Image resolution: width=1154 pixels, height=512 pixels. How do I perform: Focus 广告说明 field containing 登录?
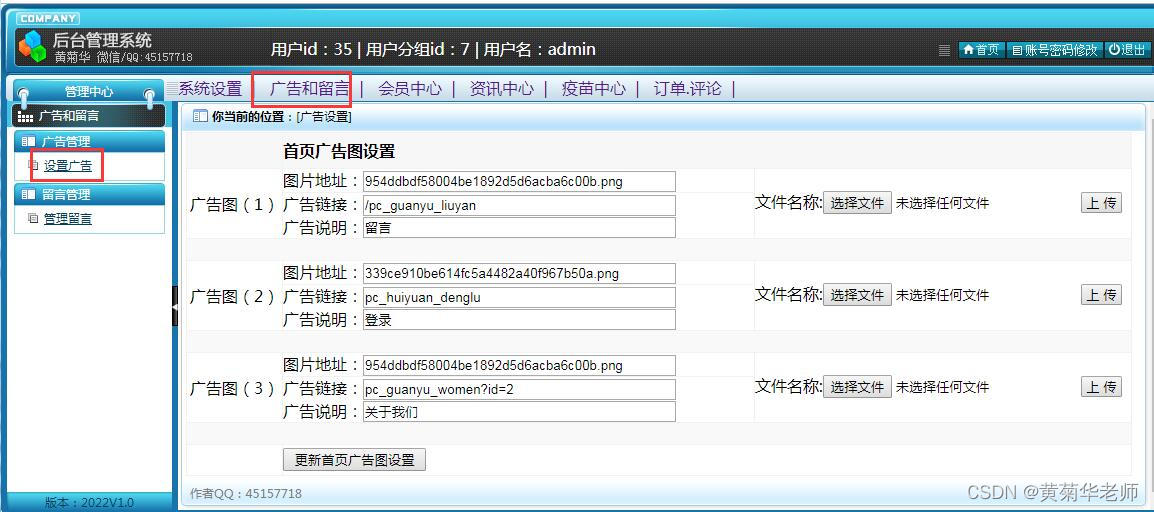tap(519, 319)
